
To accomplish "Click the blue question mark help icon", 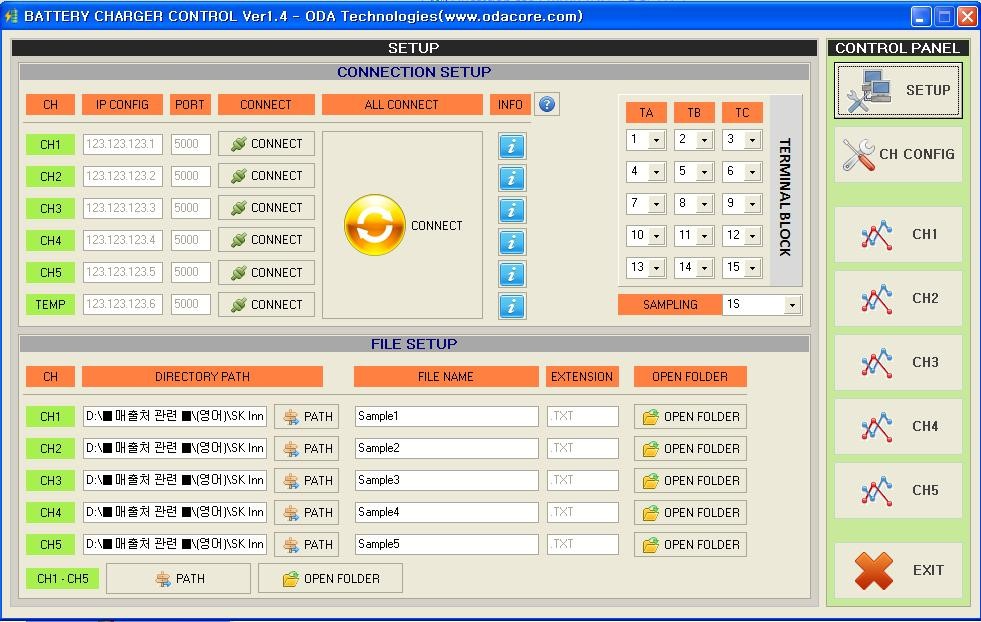I will coord(546,103).
